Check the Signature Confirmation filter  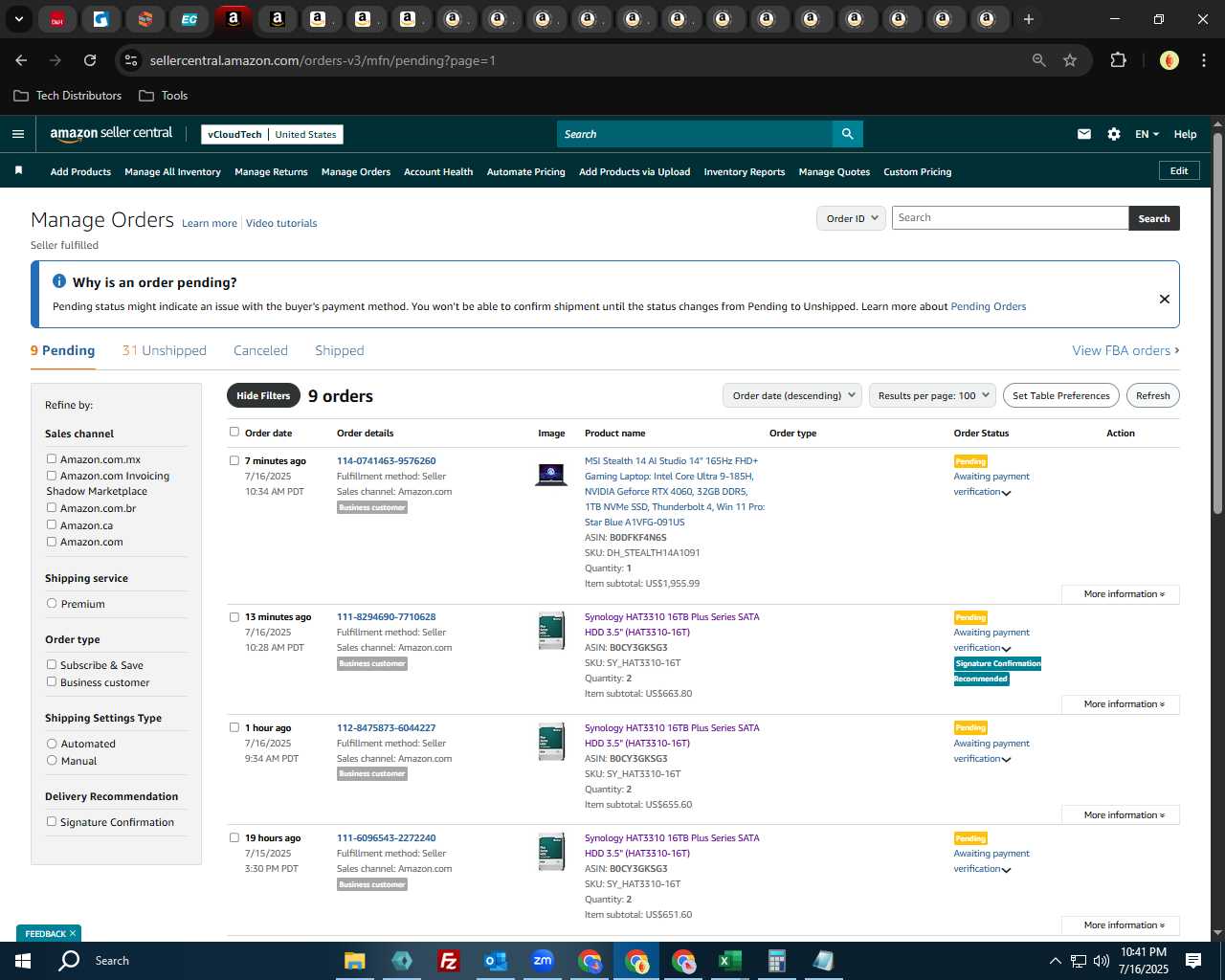(x=52, y=821)
